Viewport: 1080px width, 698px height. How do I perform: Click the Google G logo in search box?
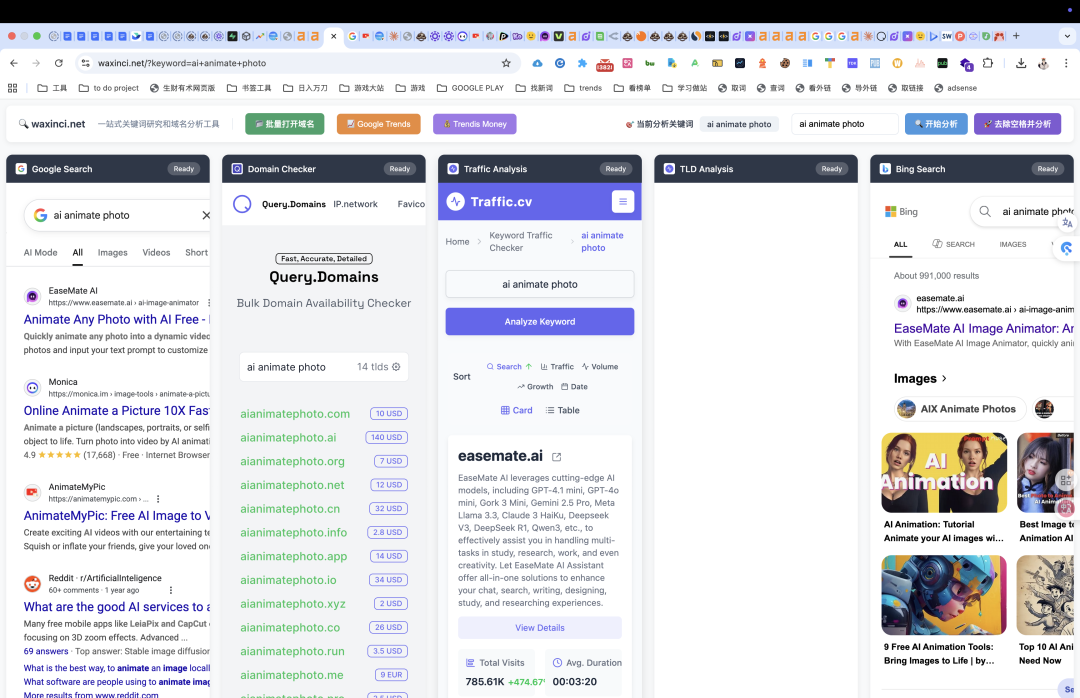pyautogui.click(x=41, y=215)
